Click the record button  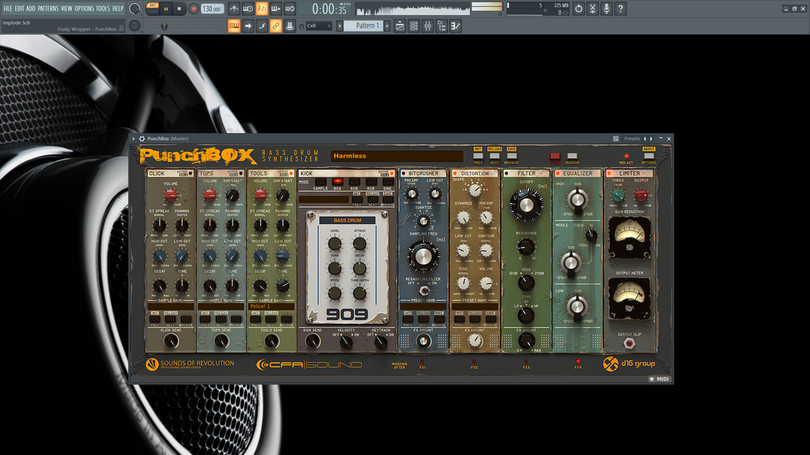point(193,9)
